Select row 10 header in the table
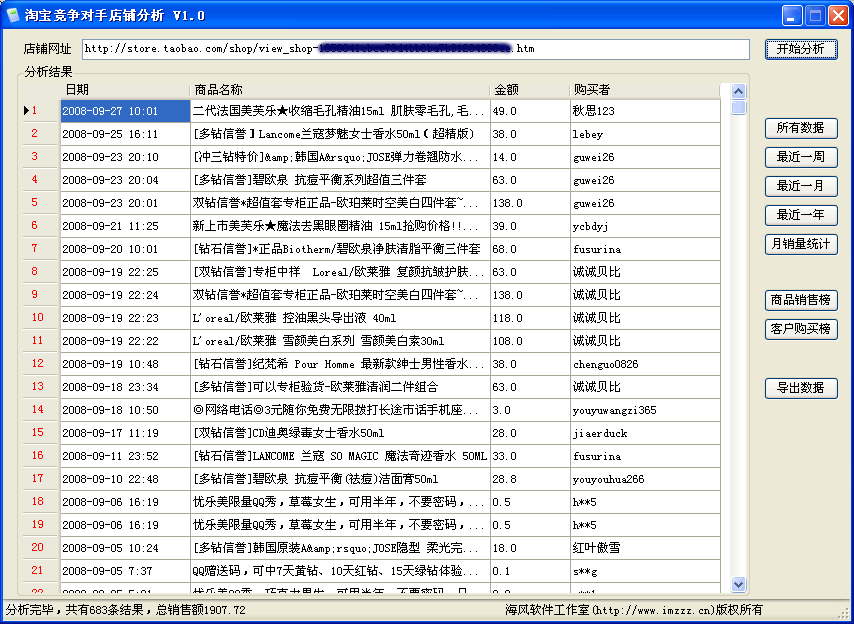The height and width of the screenshot is (624, 854). coord(38,318)
